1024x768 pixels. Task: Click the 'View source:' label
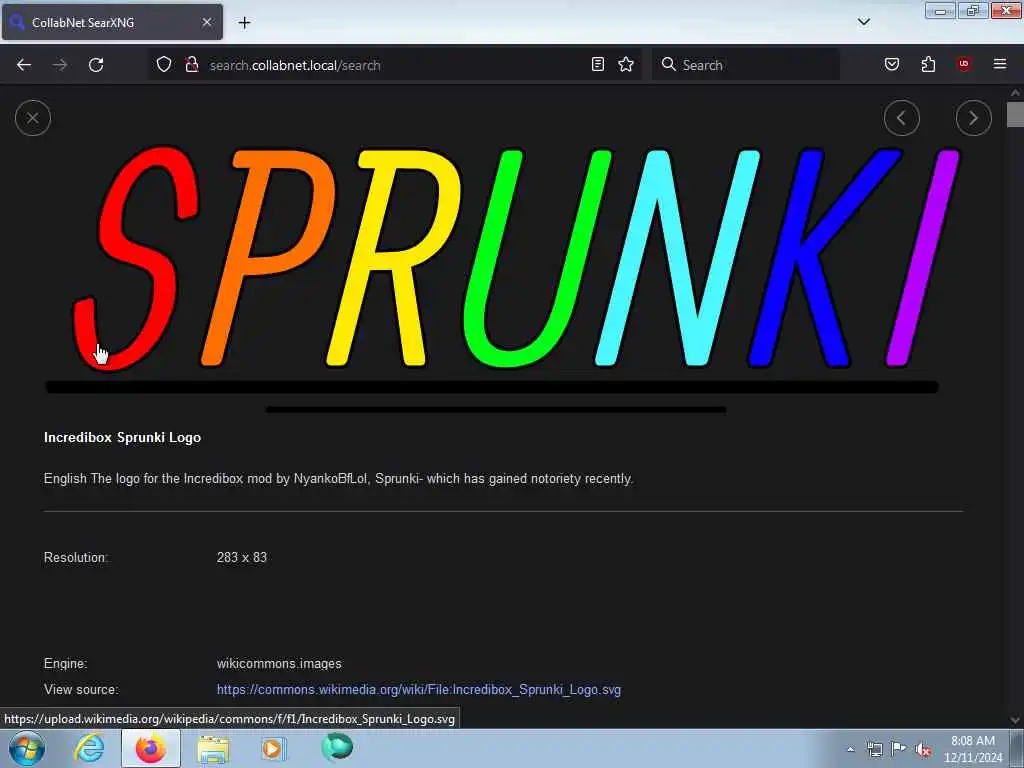(x=81, y=690)
